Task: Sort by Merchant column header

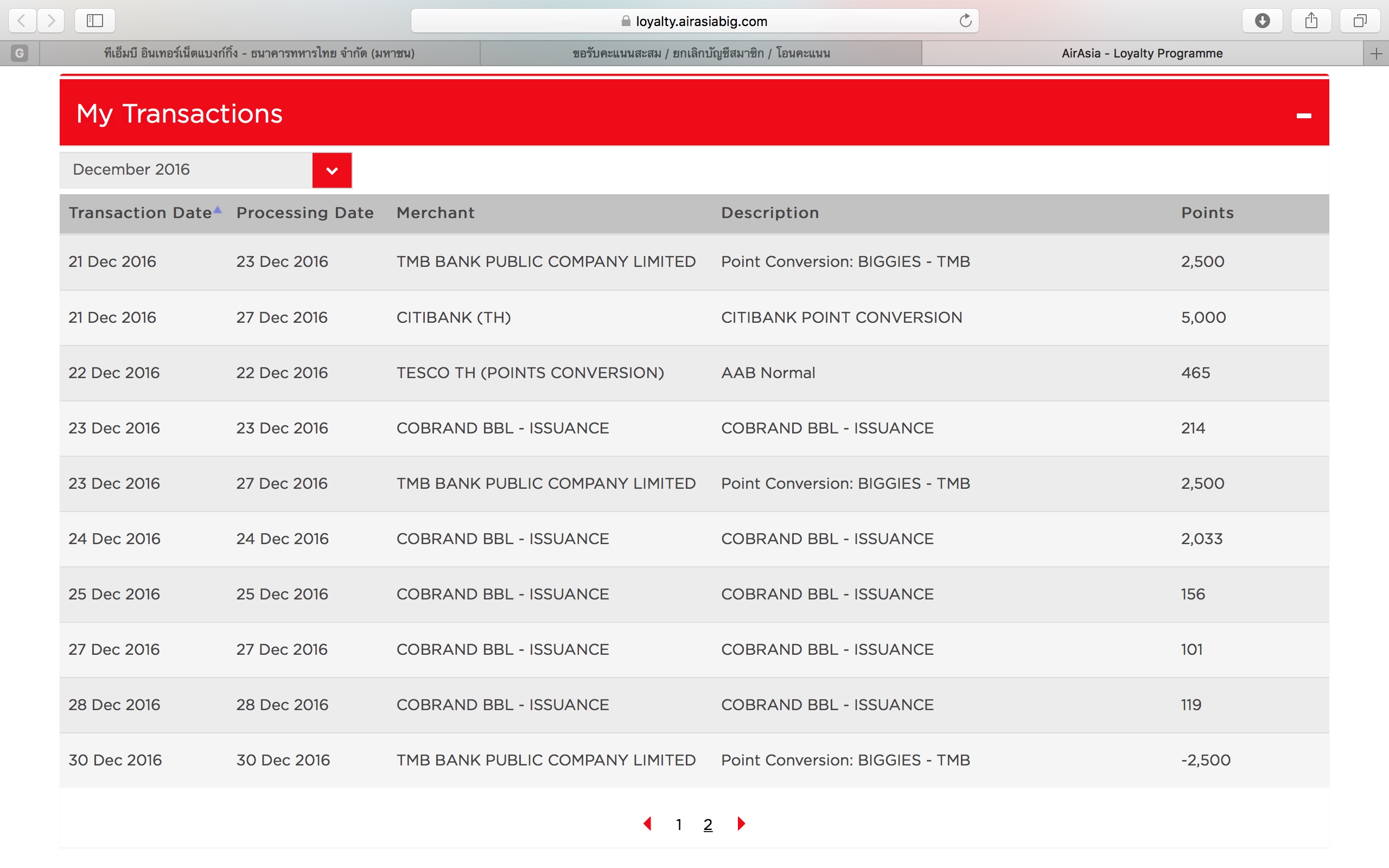Action: pyautogui.click(x=436, y=213)
